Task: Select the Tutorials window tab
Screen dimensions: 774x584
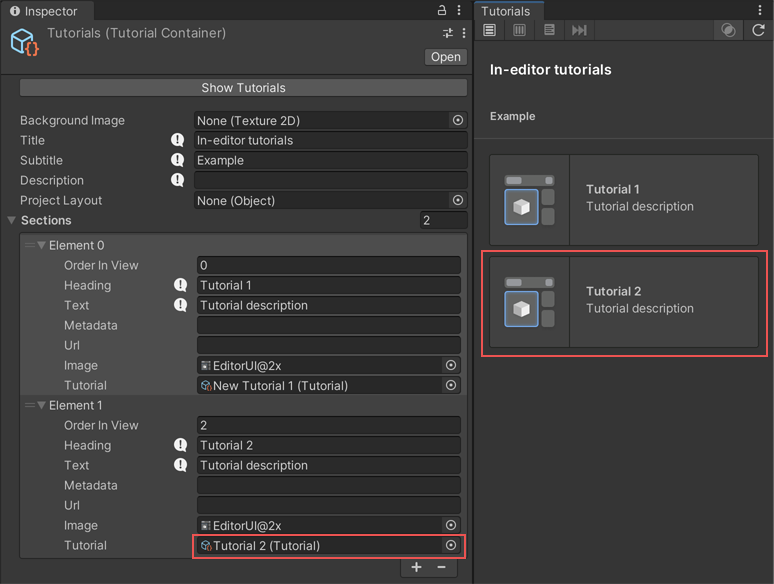Action: (x=506, y=11)
